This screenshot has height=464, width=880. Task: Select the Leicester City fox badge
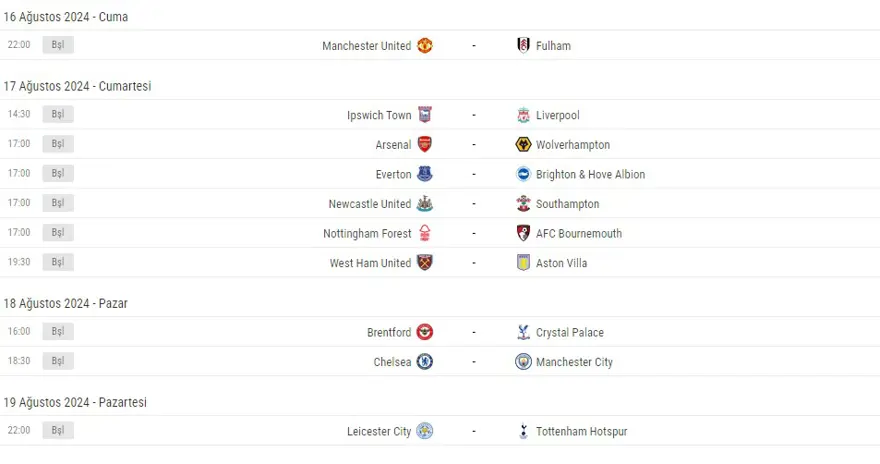click(425, 432)
